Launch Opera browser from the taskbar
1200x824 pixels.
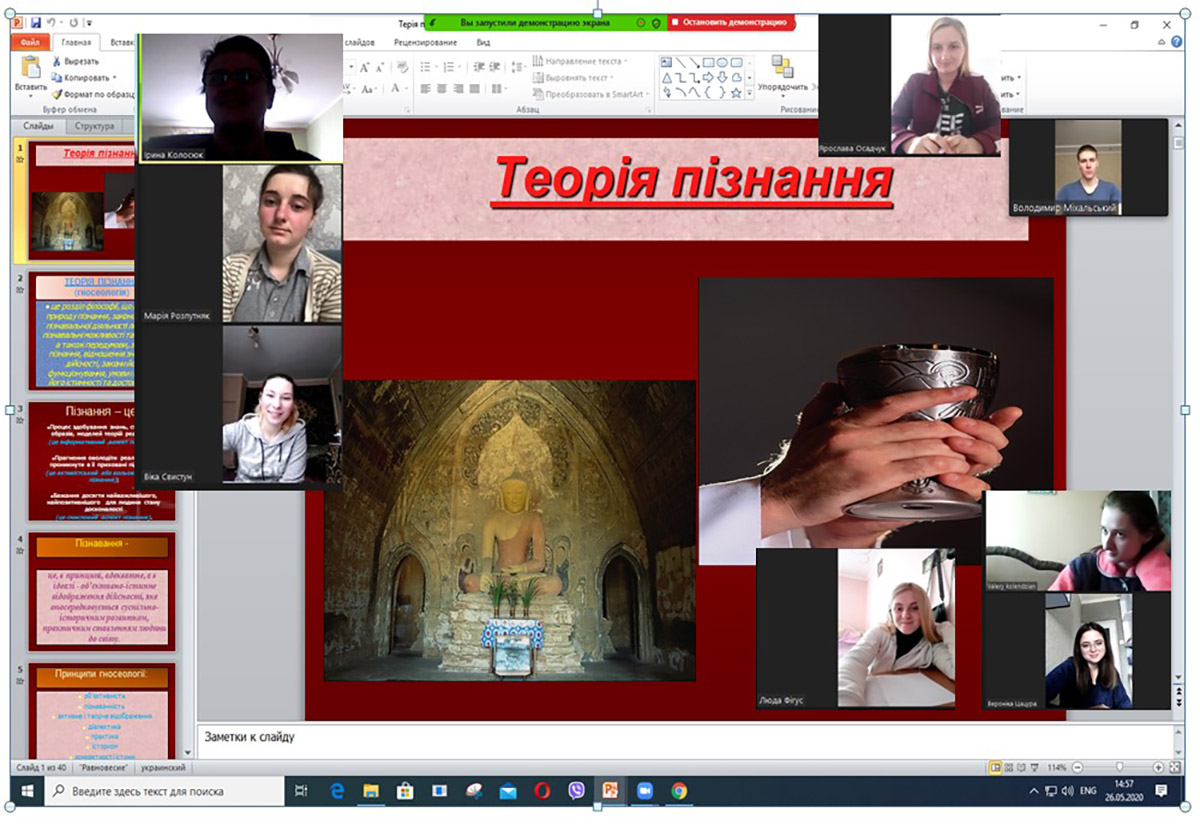click(x=542, y=791)
